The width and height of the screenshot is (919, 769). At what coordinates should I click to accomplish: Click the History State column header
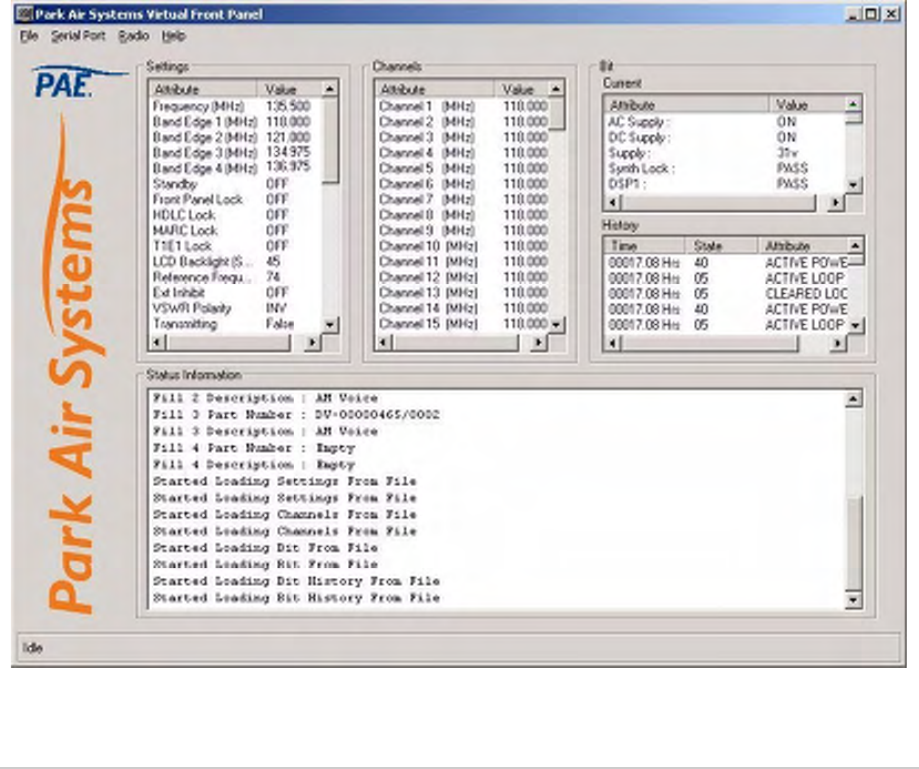(x=721, y=245)
